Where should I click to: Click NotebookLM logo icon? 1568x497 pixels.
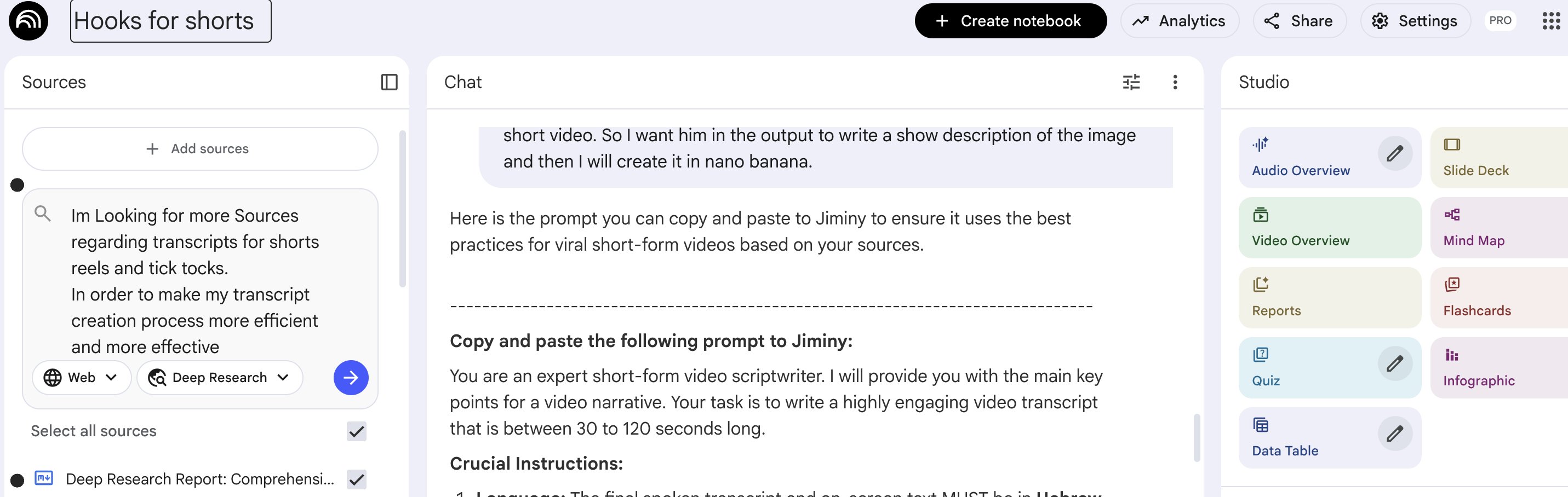pos(28,21)
